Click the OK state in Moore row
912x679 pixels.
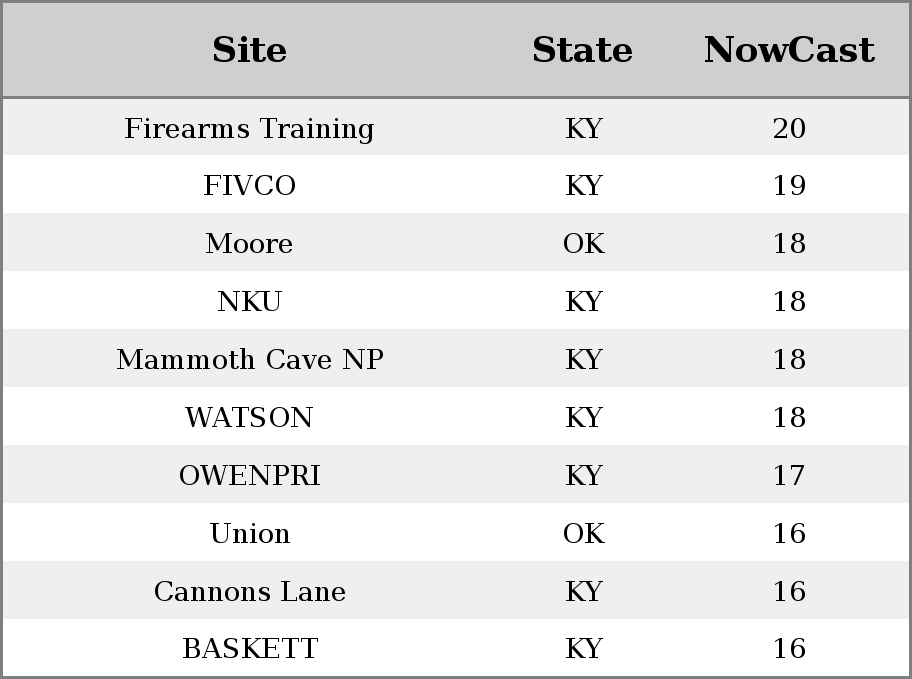coord(583,243)
